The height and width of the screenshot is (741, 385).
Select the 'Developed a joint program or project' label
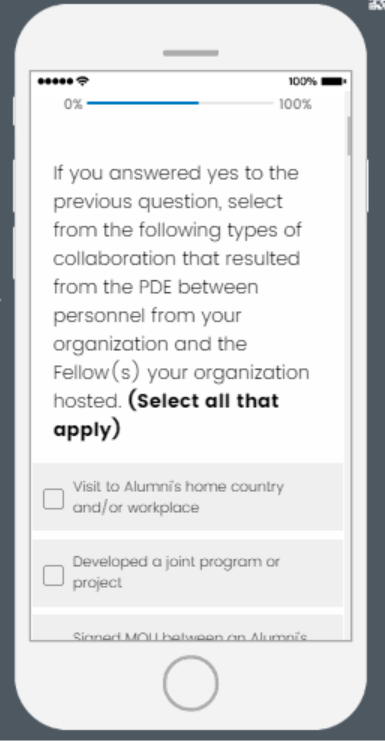[176, 572]
